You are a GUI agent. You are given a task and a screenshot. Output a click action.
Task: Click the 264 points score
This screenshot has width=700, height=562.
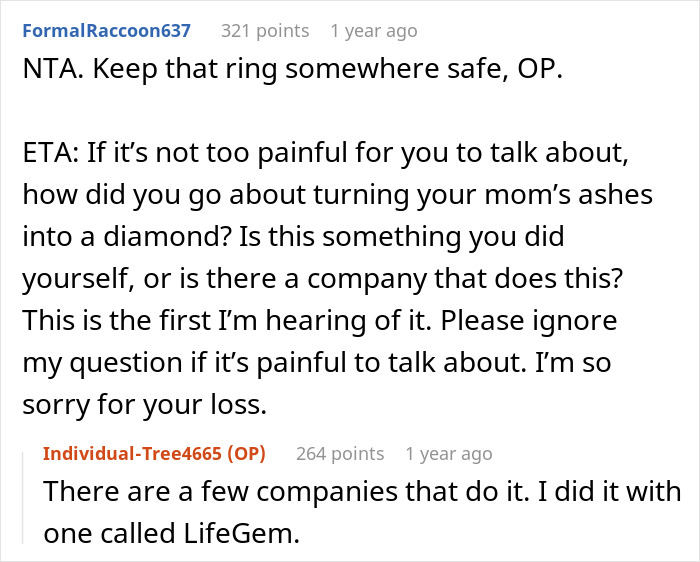(x=340, y=453)
